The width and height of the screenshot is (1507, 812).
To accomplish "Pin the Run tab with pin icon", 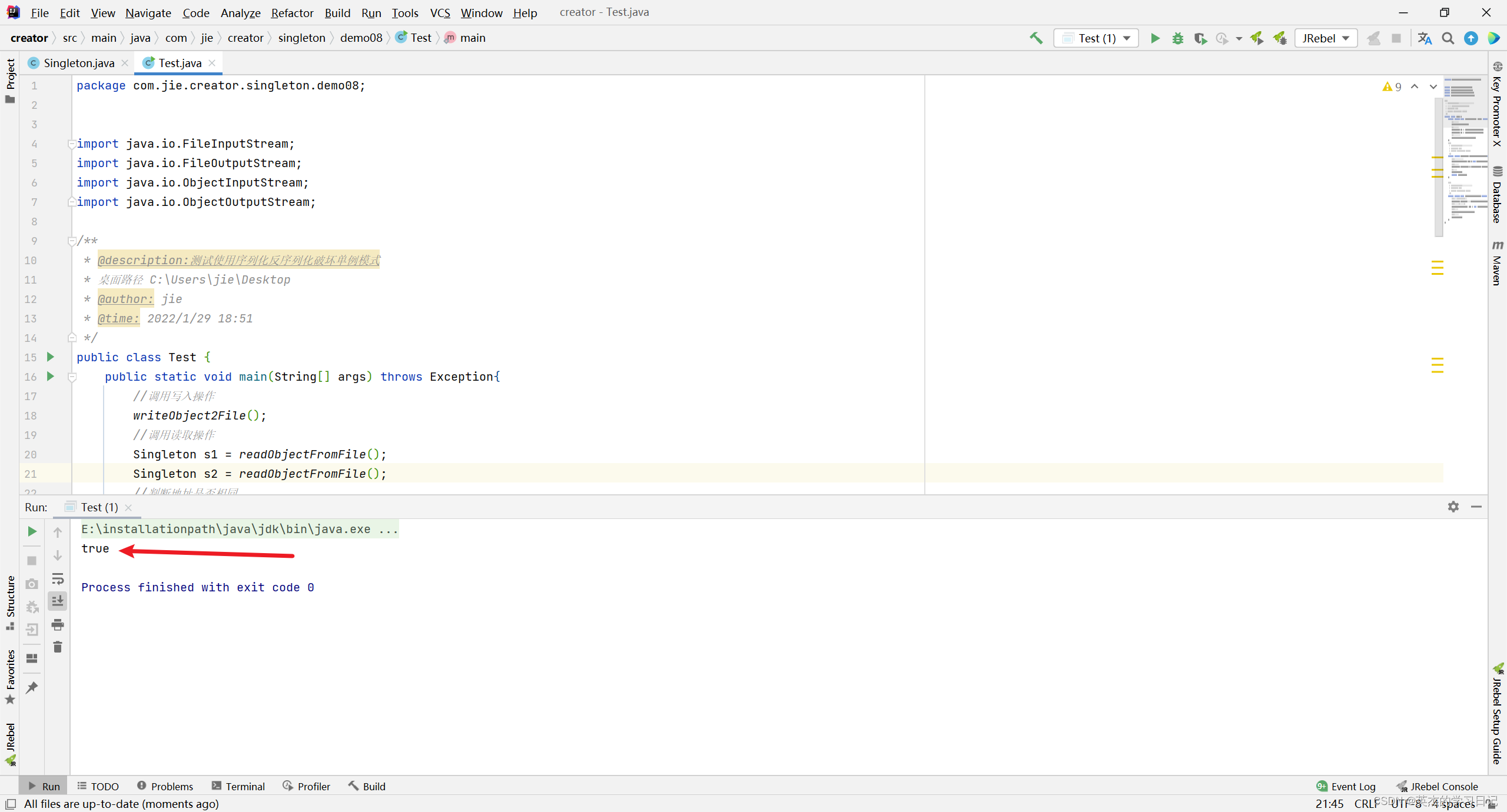I will pos(32,687).
